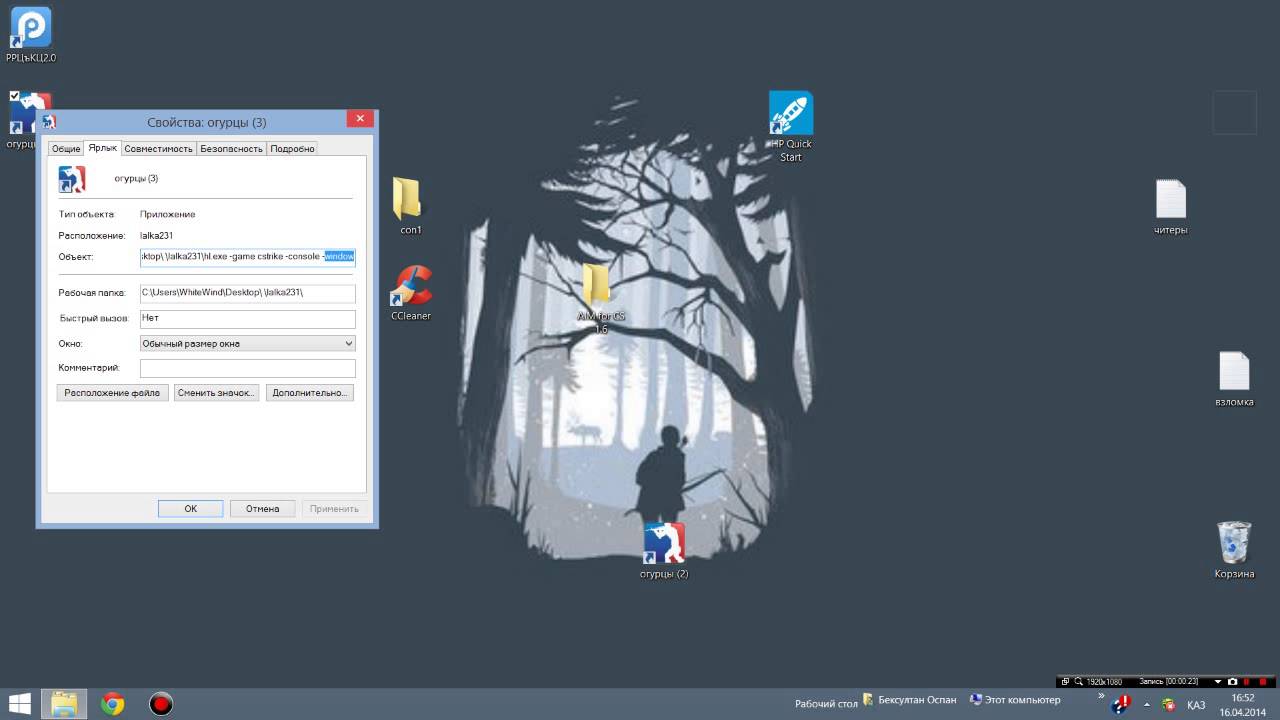
Task: Click the recorder overlay window-mode icon
Action: tap(1065, 681)
